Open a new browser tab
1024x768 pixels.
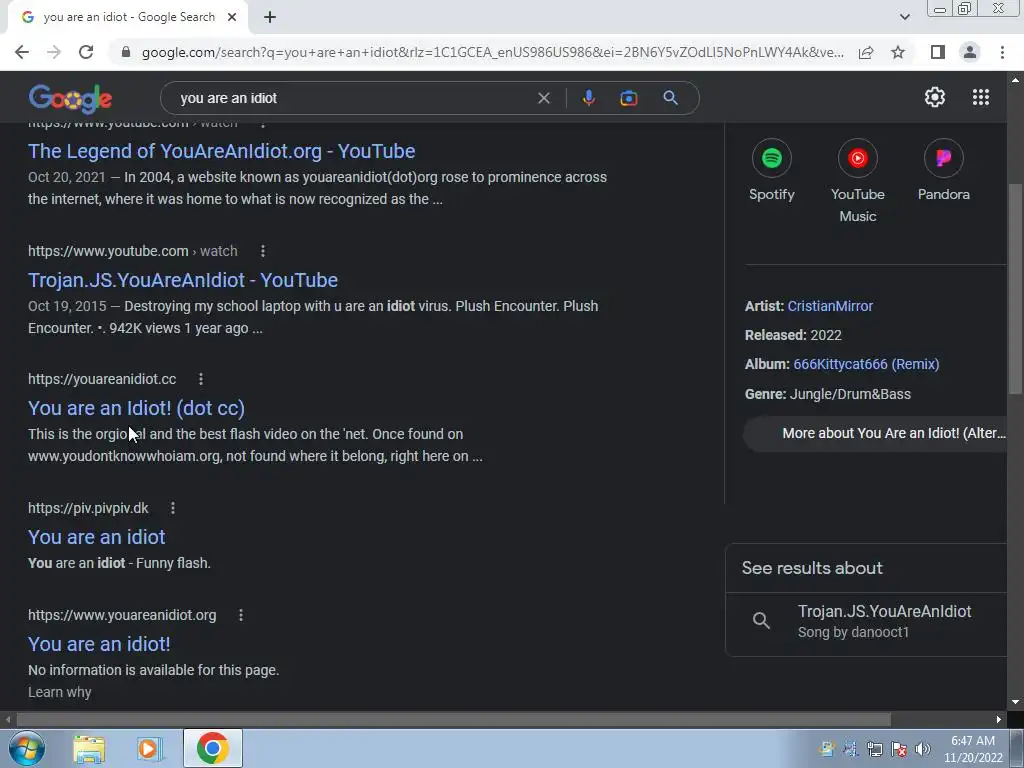pos(270,18)
